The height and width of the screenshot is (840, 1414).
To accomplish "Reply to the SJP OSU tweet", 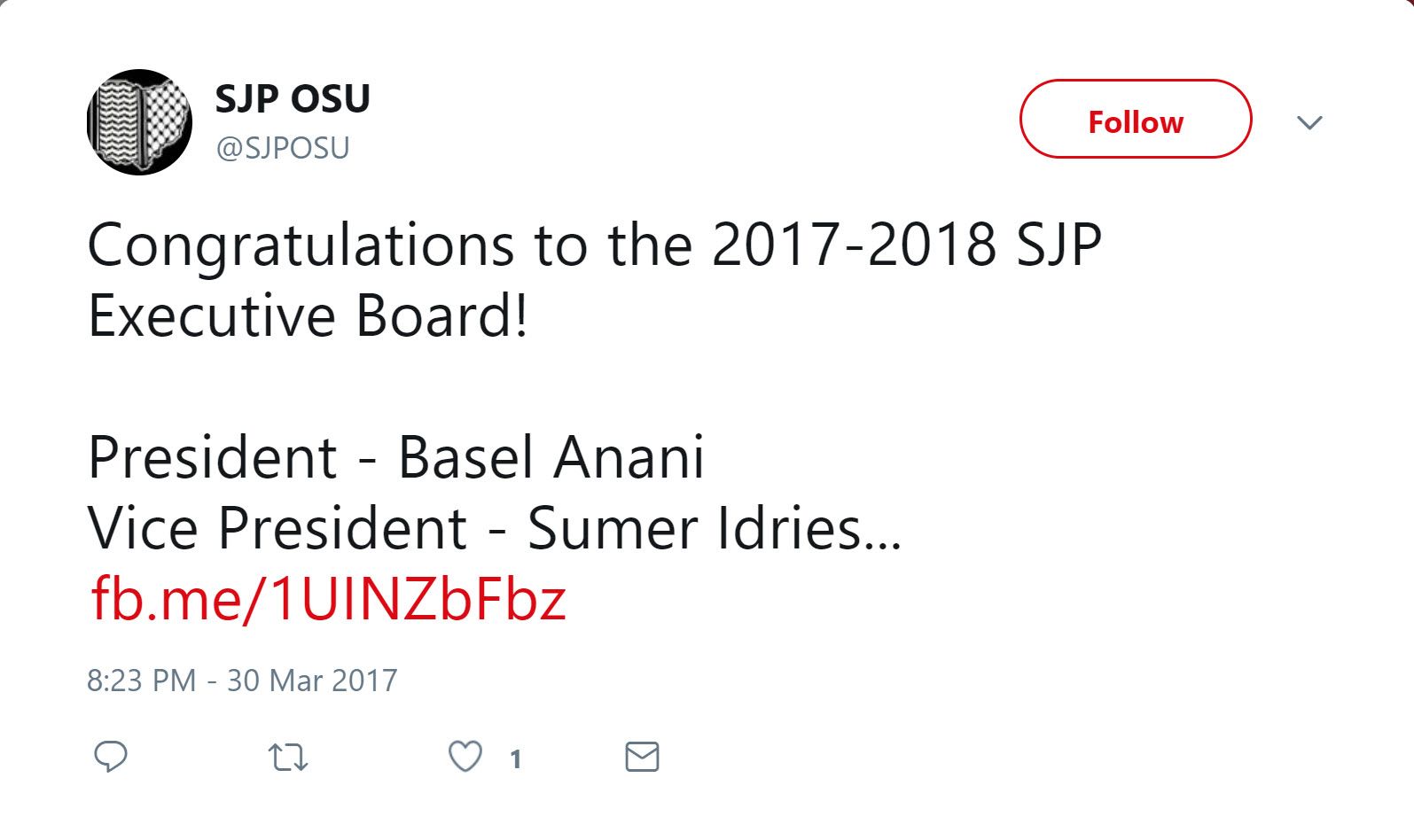I will (x=111, y=757).
